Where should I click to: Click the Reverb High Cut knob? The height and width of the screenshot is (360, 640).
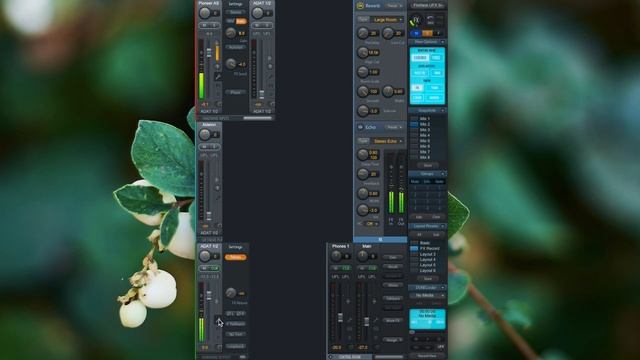click(x=362, y=52)
